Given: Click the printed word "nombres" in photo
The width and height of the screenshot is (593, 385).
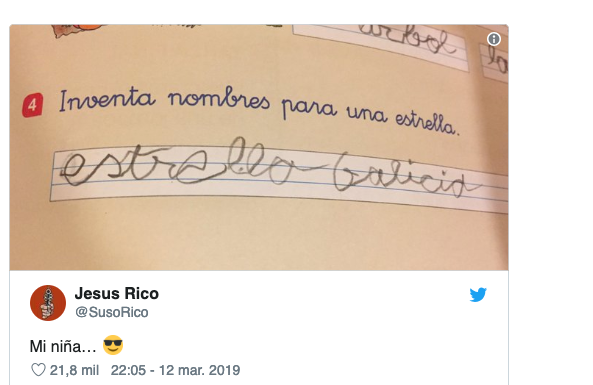Looking at the screenshot, I should 219,99.
